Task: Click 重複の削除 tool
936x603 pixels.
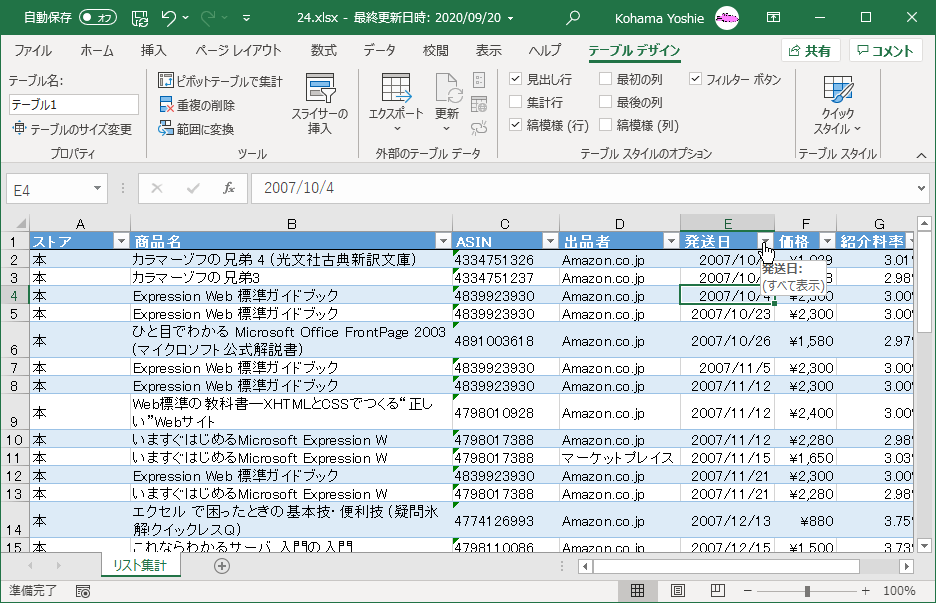Action: 198,105
